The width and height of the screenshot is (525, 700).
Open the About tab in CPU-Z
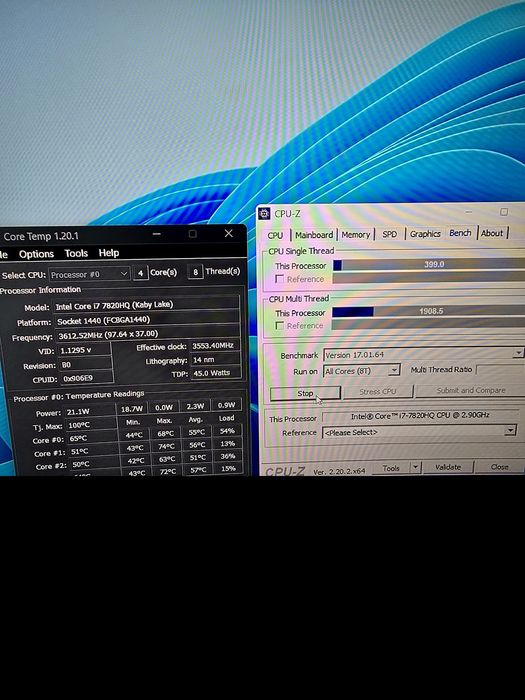click(x=492, y=233)
